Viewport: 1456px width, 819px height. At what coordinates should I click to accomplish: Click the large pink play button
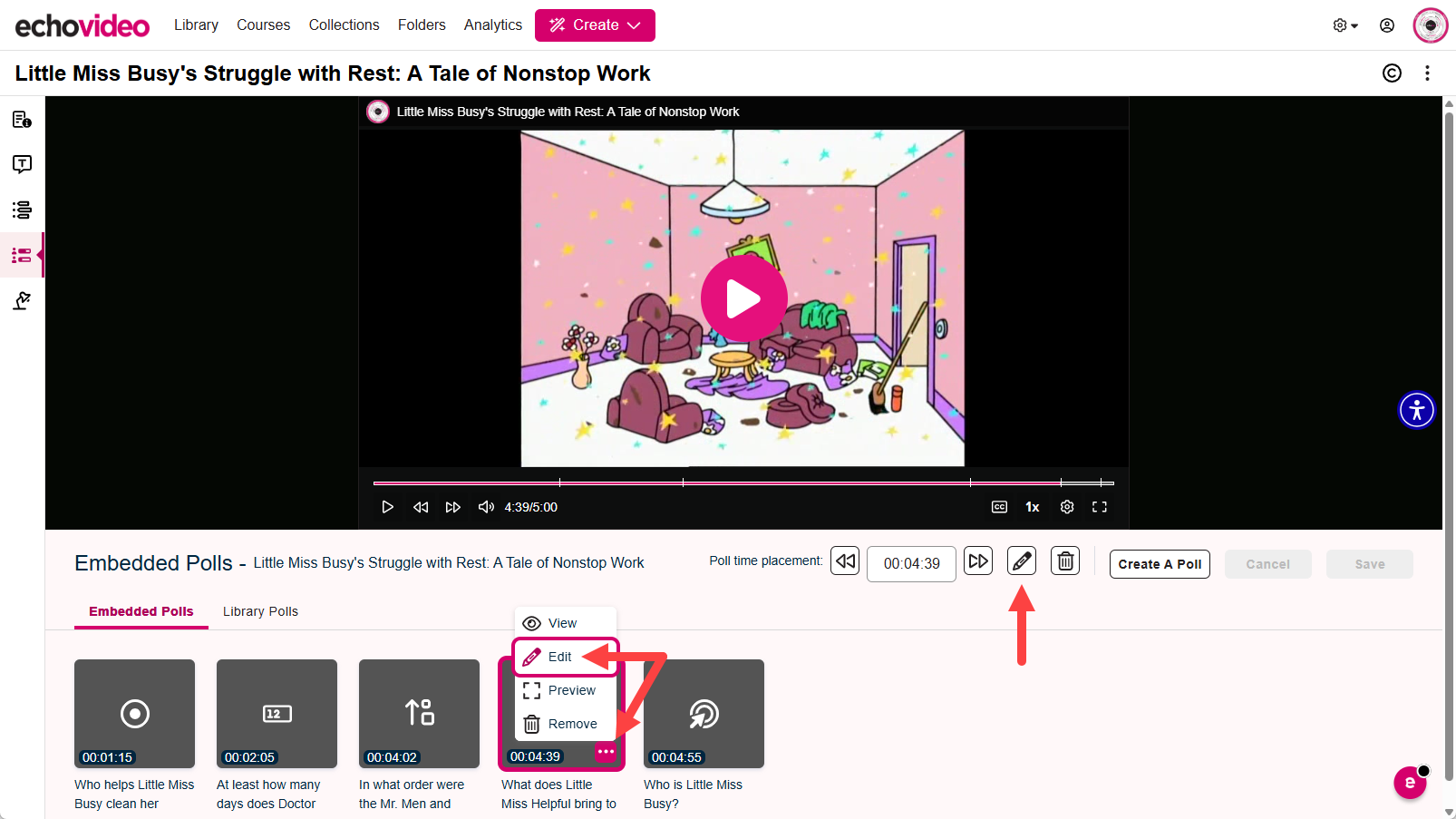pyautogui.click(x=743, y=298)
